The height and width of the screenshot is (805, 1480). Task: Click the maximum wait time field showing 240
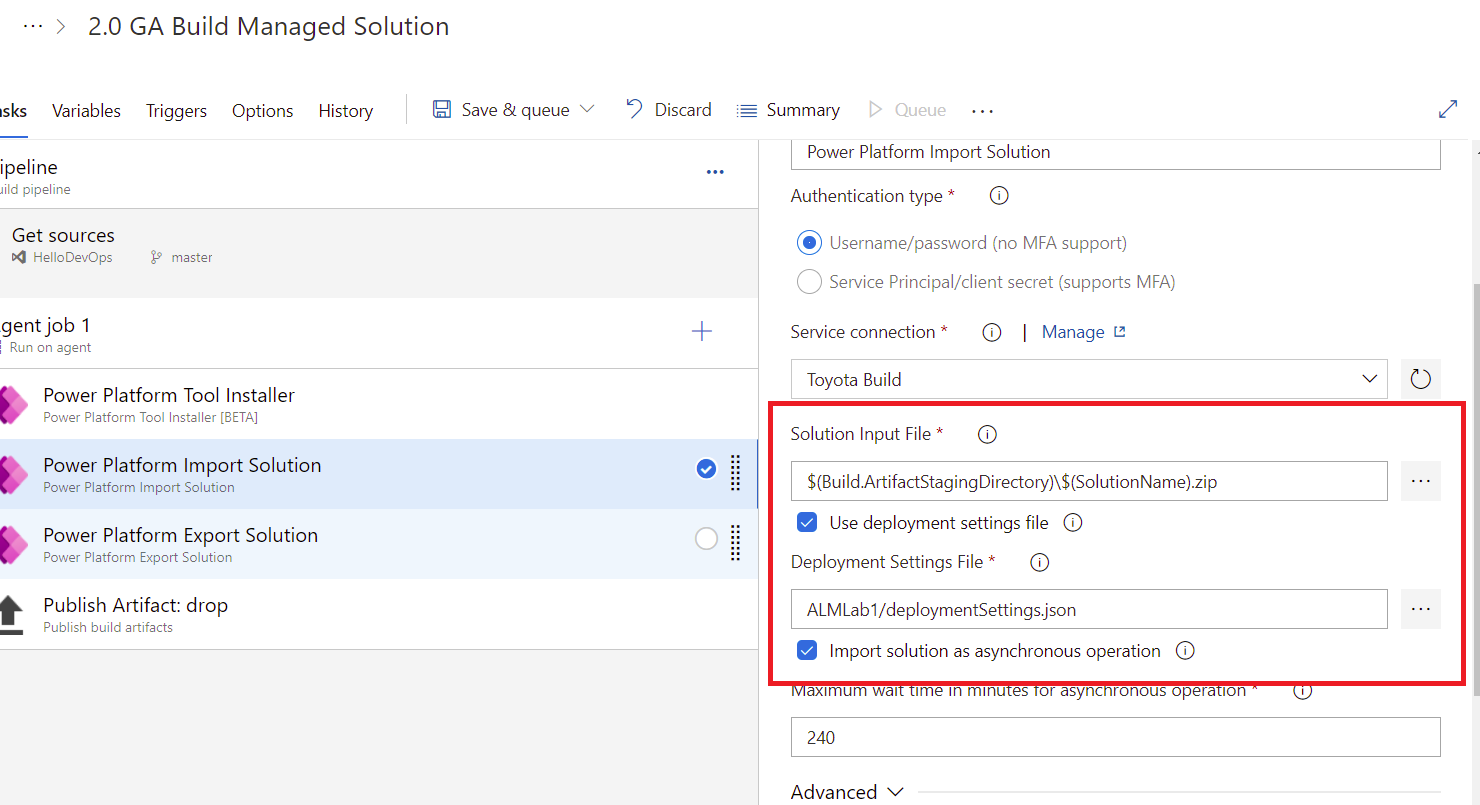coord(1115,737)
